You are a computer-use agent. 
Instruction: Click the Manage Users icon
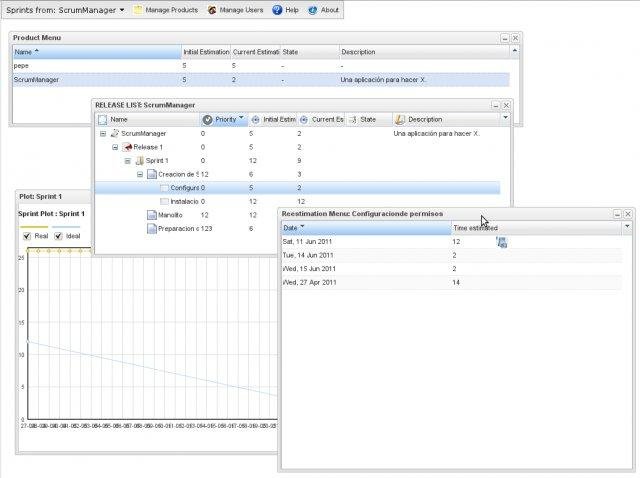pos(212,10)
